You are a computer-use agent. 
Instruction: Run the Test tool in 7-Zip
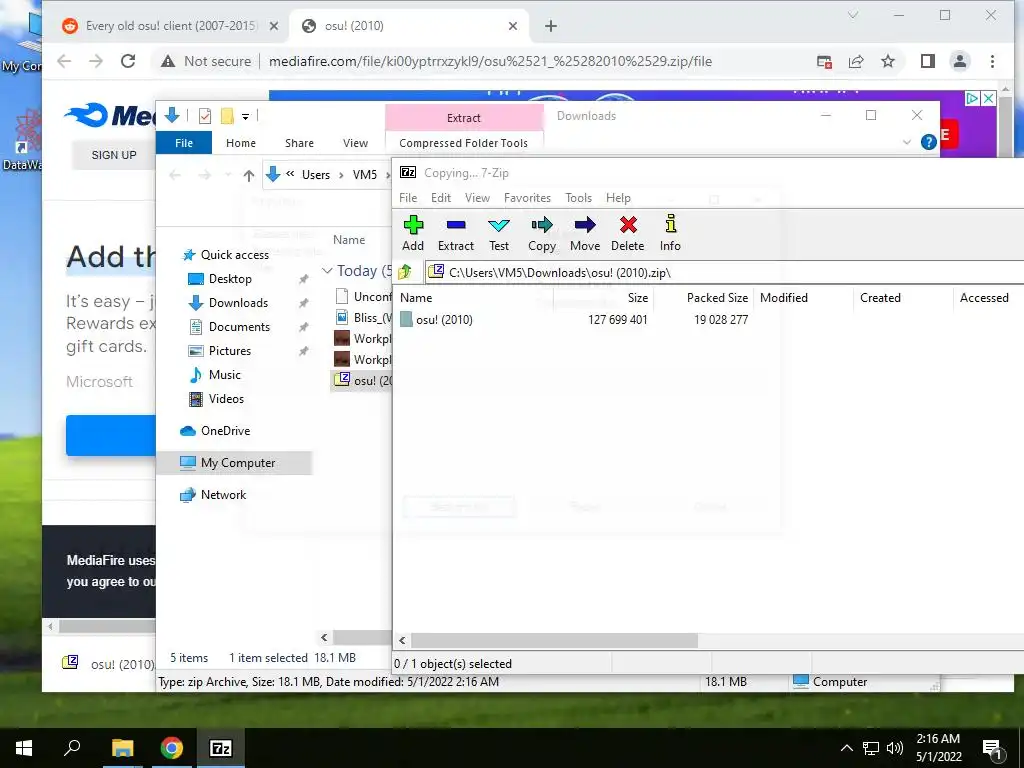click(499, 233)
